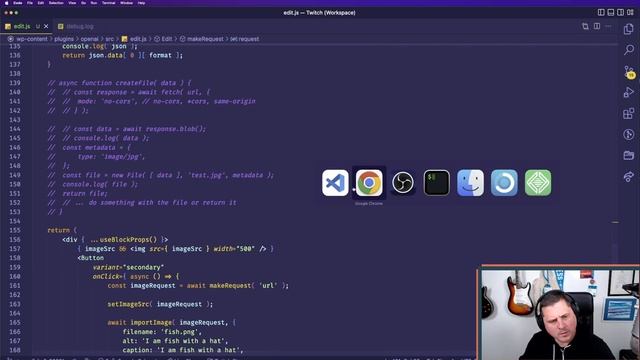Open the Live Share icon in activity bar

coord(629,176)
